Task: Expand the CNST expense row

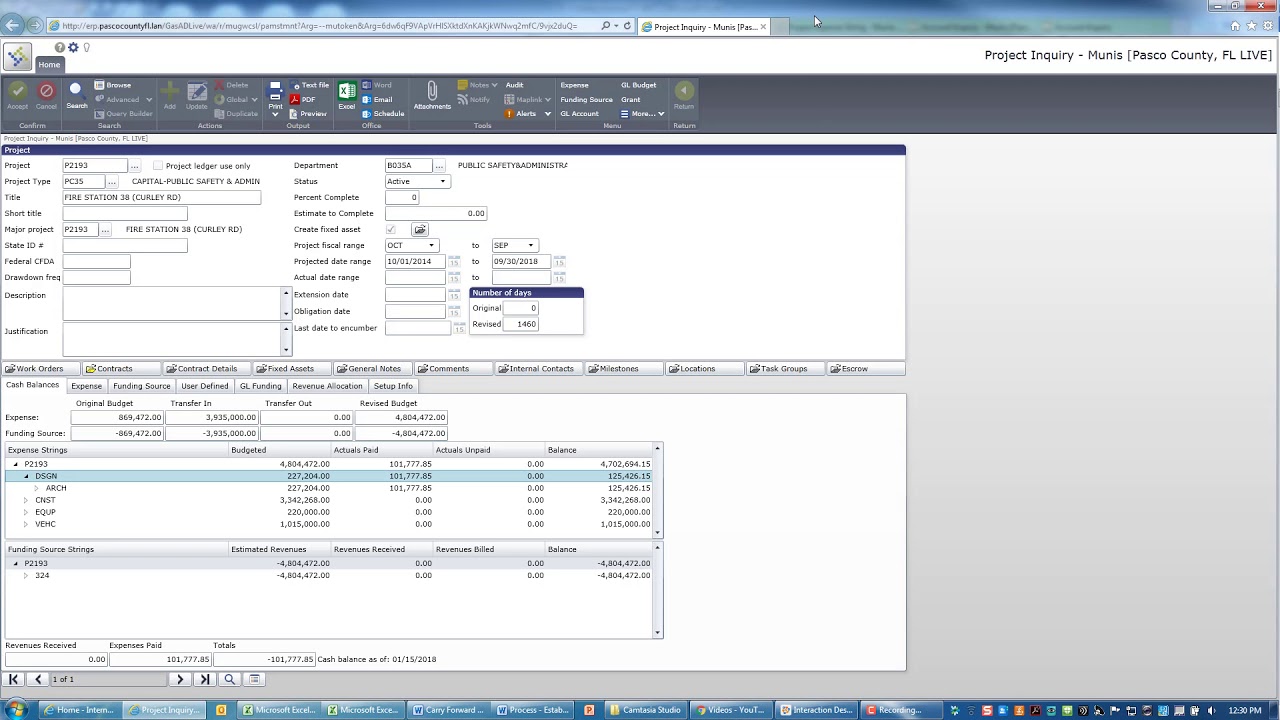Action: pos(26,500)
